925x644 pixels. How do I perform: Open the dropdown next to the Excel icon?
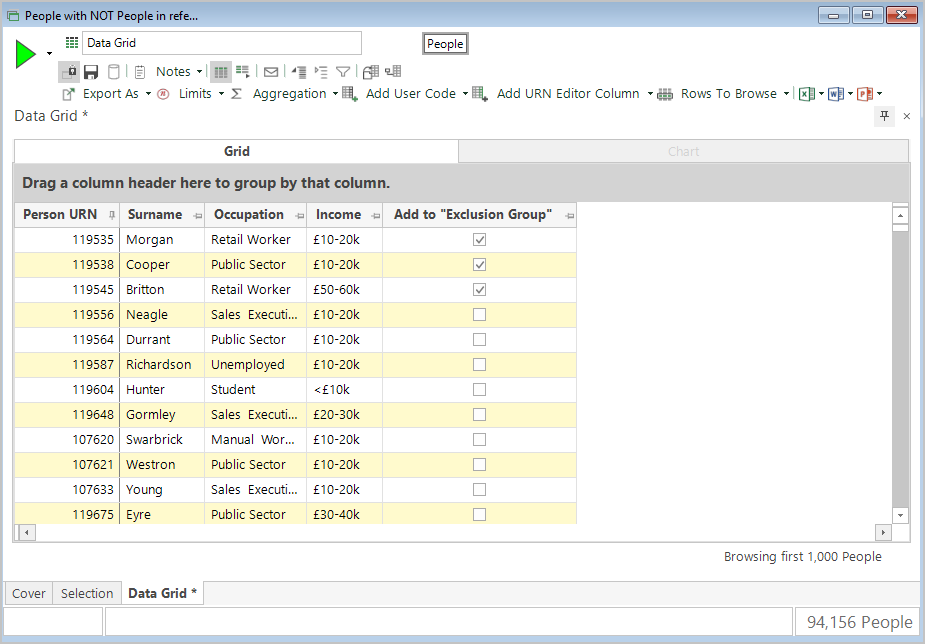[x=821, y=94]
